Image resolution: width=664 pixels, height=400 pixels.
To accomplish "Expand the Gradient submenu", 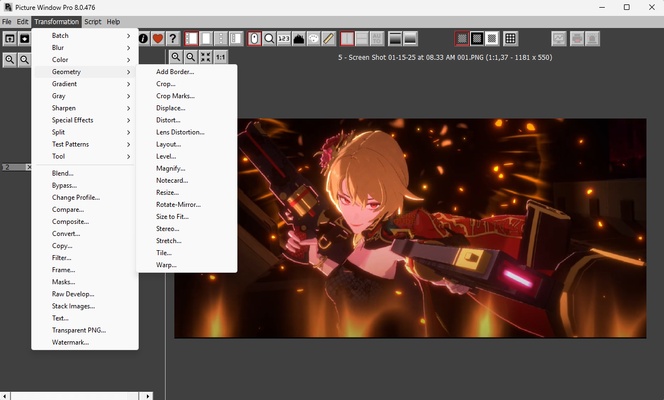I will pos(85,84).
